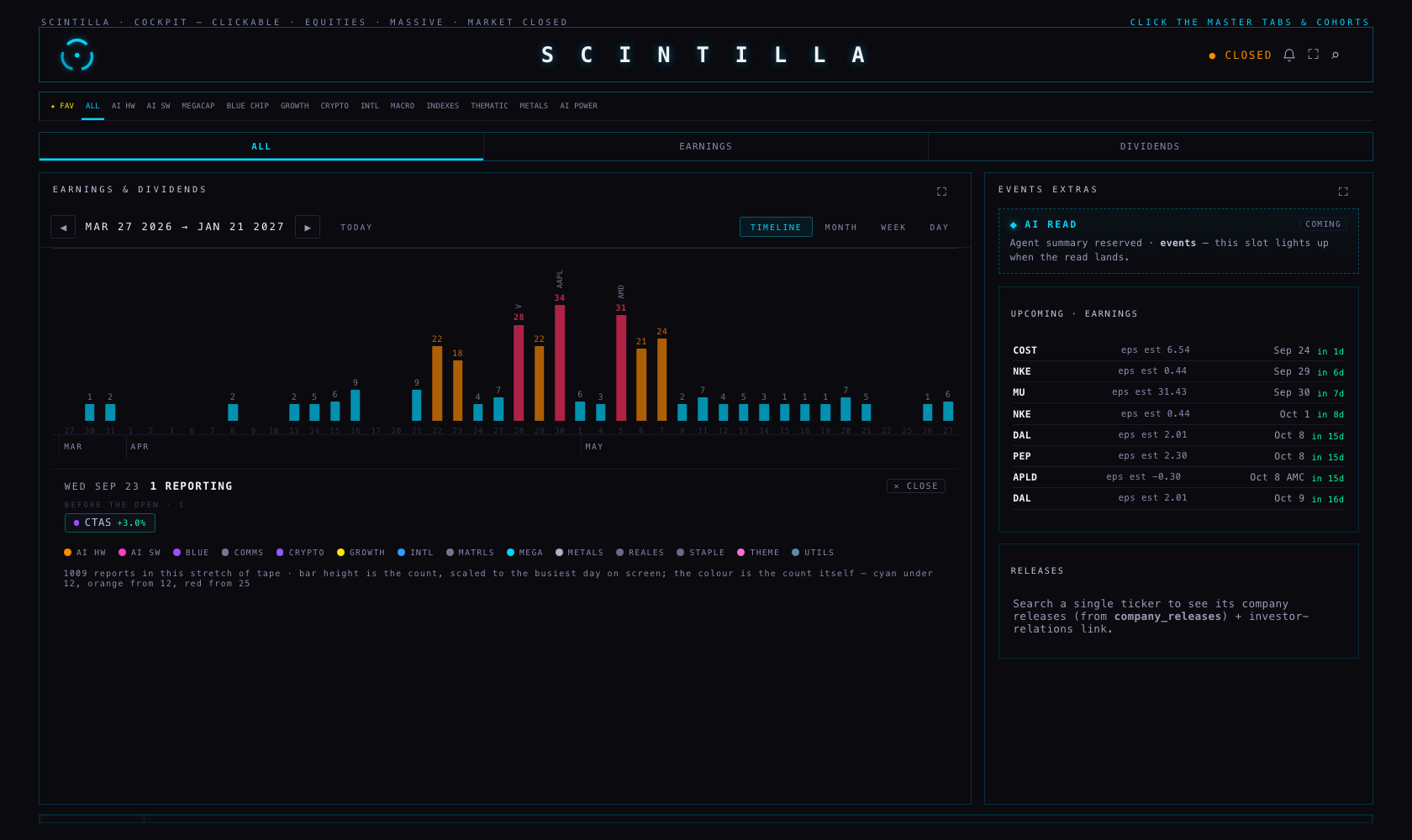Select the AI HW cohort tab
1412x840 pixels.
[124, 106]
